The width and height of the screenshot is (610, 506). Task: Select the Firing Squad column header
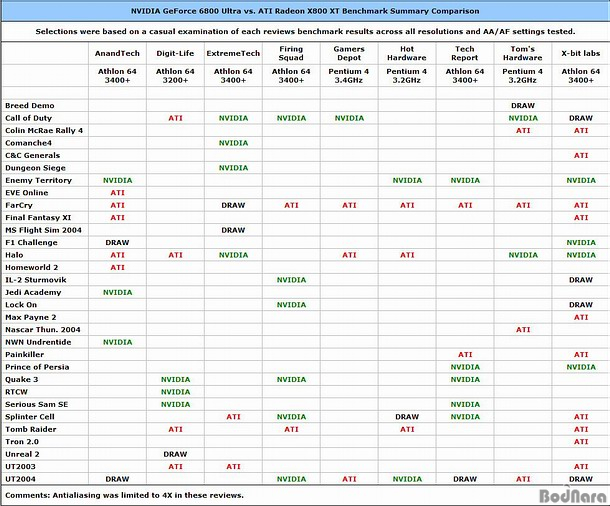click(291, 53)
